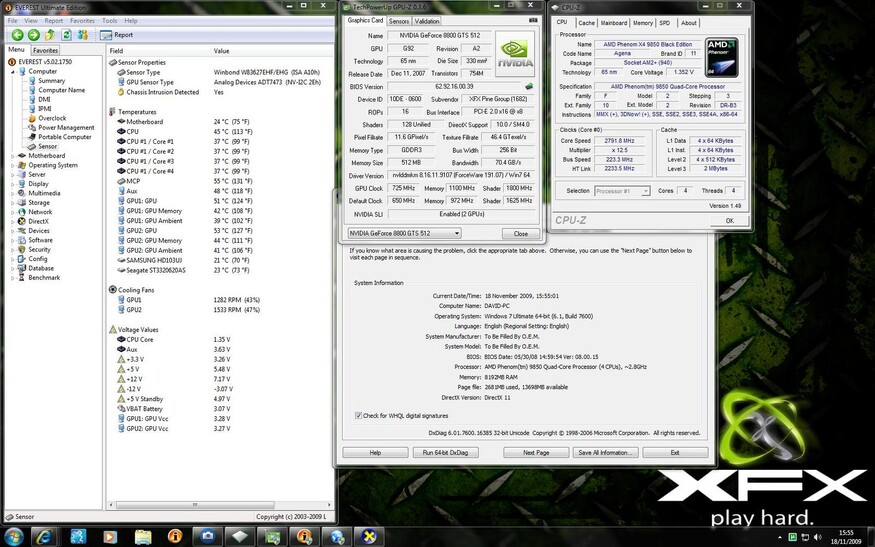
Task: Click the DirectX icon in EVEREST tree
Action: tap(22, 222)
